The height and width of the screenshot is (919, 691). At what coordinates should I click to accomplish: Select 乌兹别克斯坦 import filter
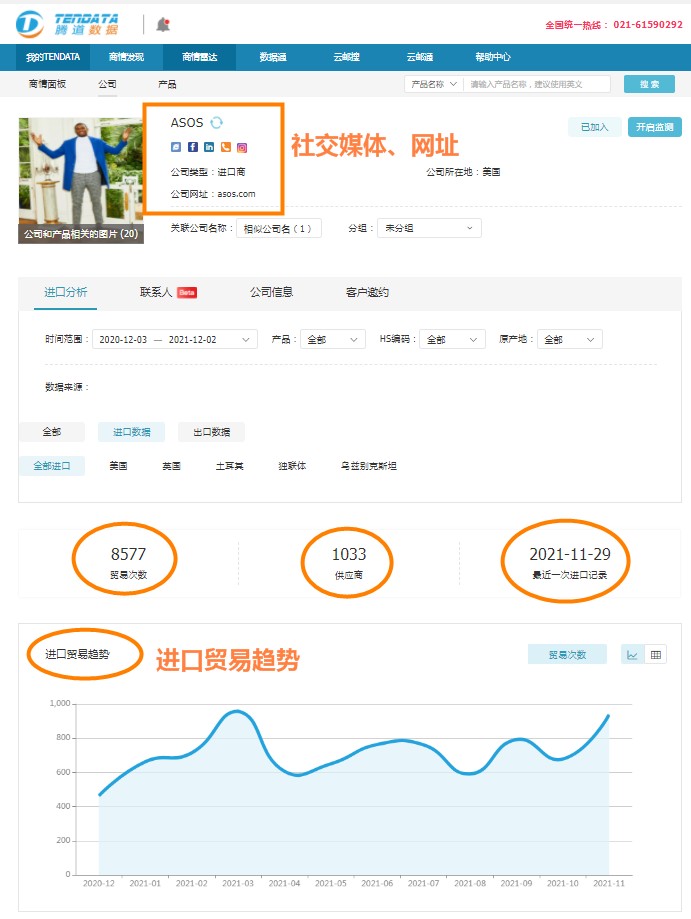369,466
